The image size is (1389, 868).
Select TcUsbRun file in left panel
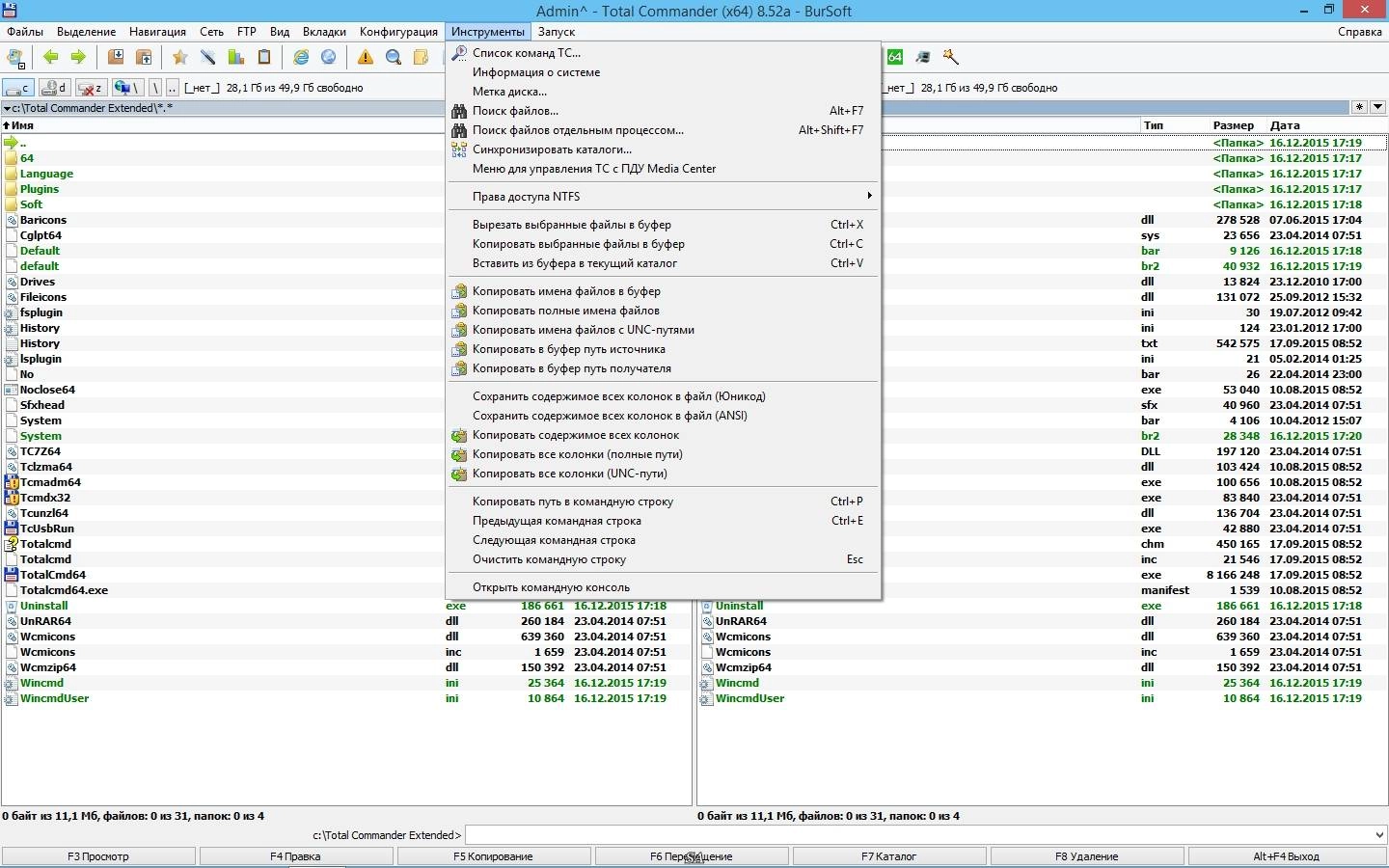[x=47, y=529]
